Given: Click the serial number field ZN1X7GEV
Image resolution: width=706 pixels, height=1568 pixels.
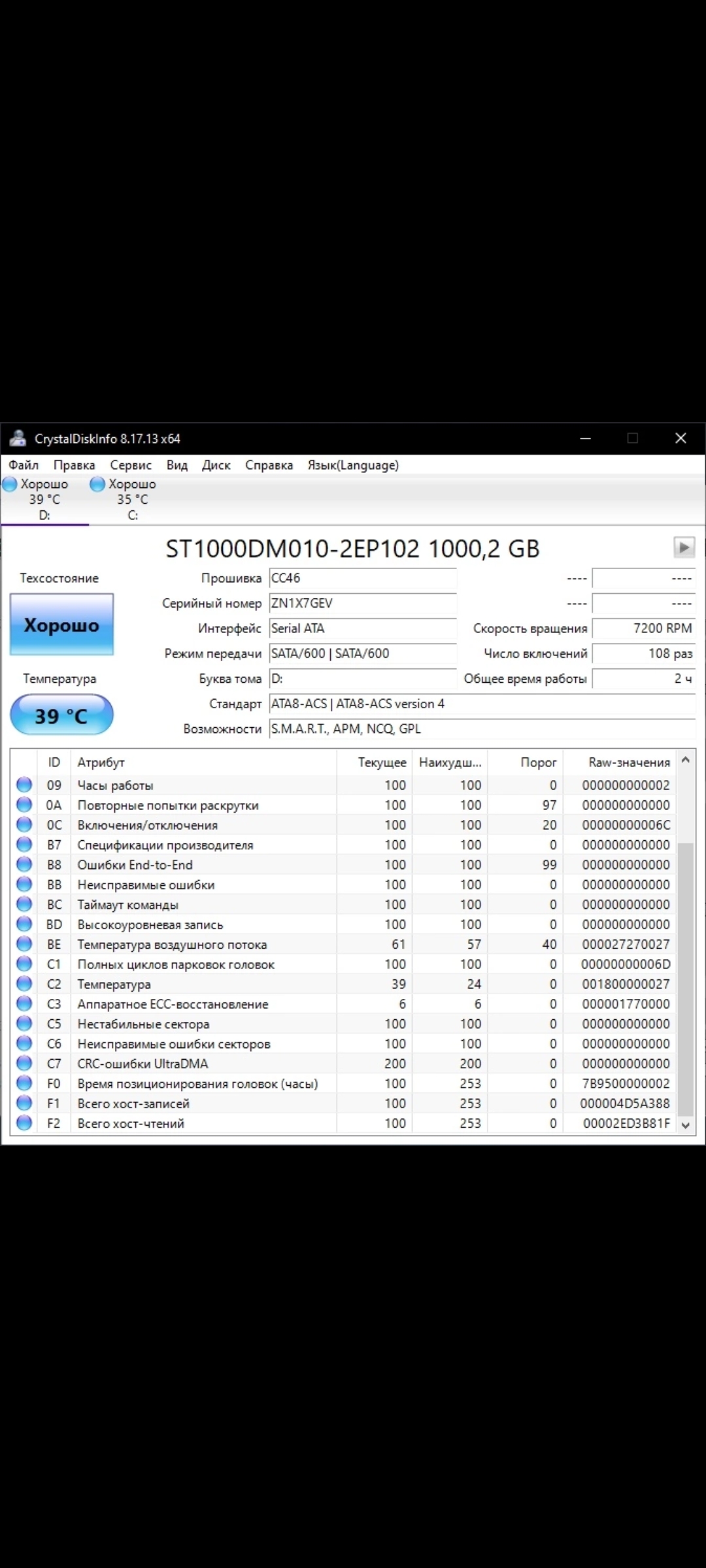Looking at the screenshot, I should coord(363,603).
